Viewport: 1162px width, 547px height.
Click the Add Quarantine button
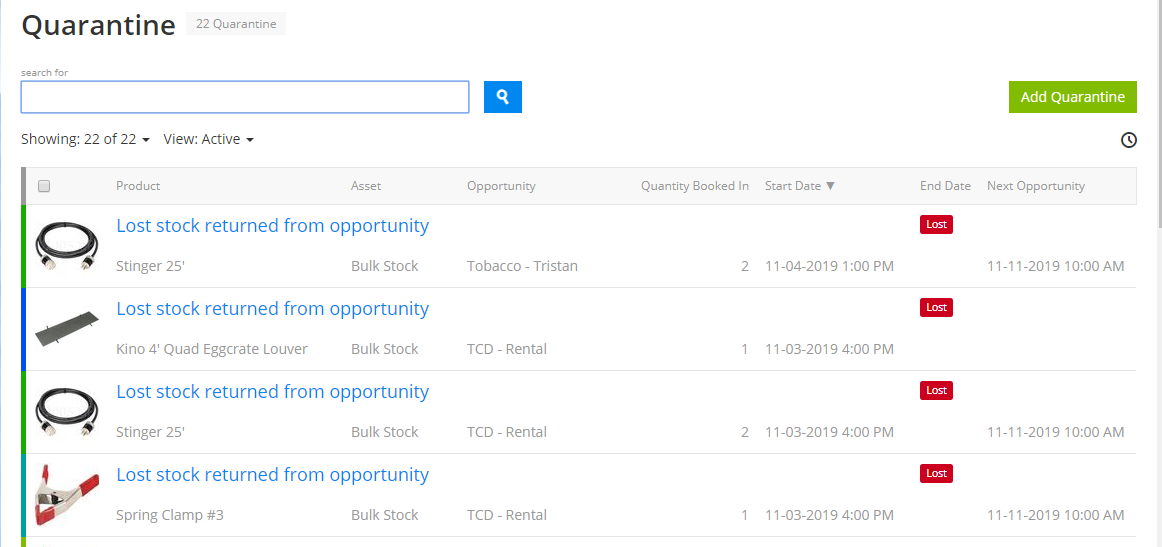(1072, 97)
